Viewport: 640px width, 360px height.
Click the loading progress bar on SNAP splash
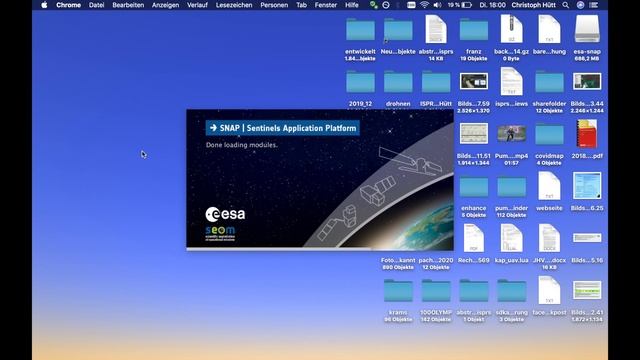tap(320, 249)
